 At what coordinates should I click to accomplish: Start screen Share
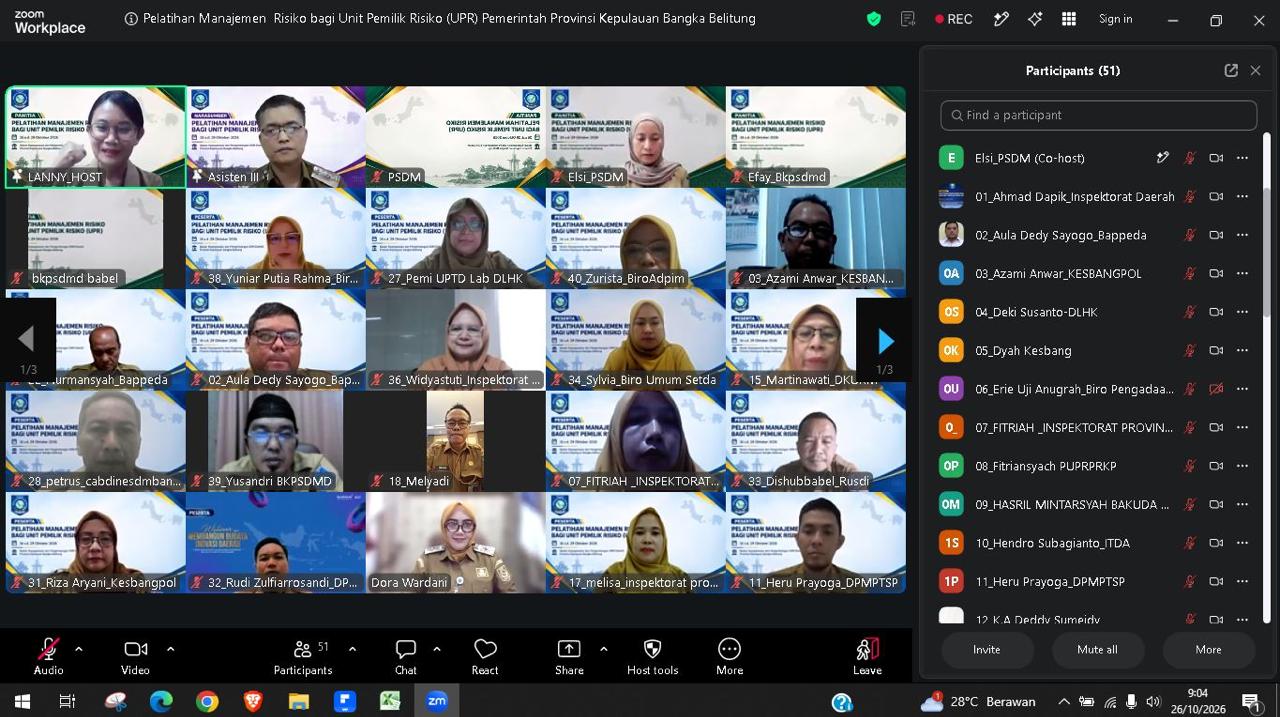tap(569, 657)
